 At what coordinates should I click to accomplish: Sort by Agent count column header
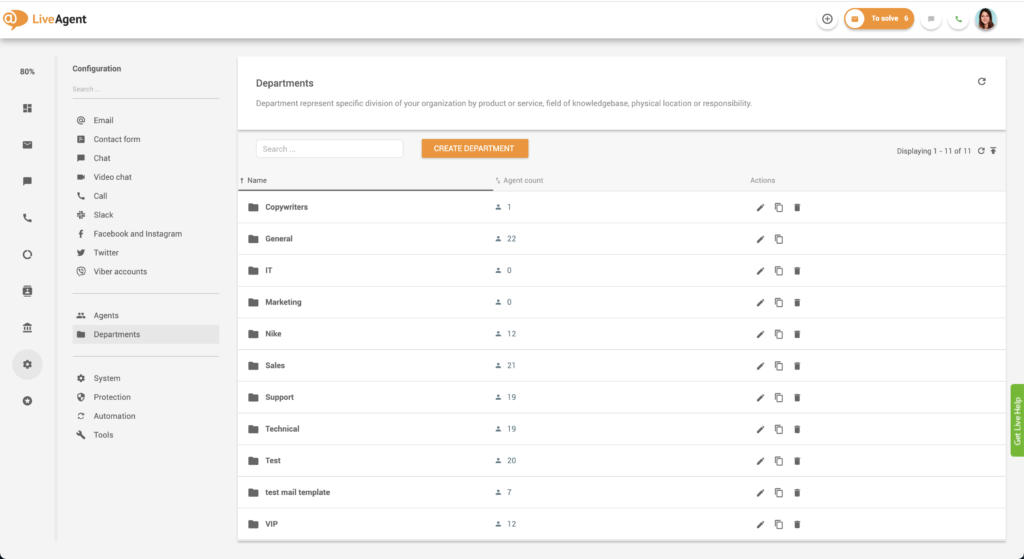click(523, 181)
